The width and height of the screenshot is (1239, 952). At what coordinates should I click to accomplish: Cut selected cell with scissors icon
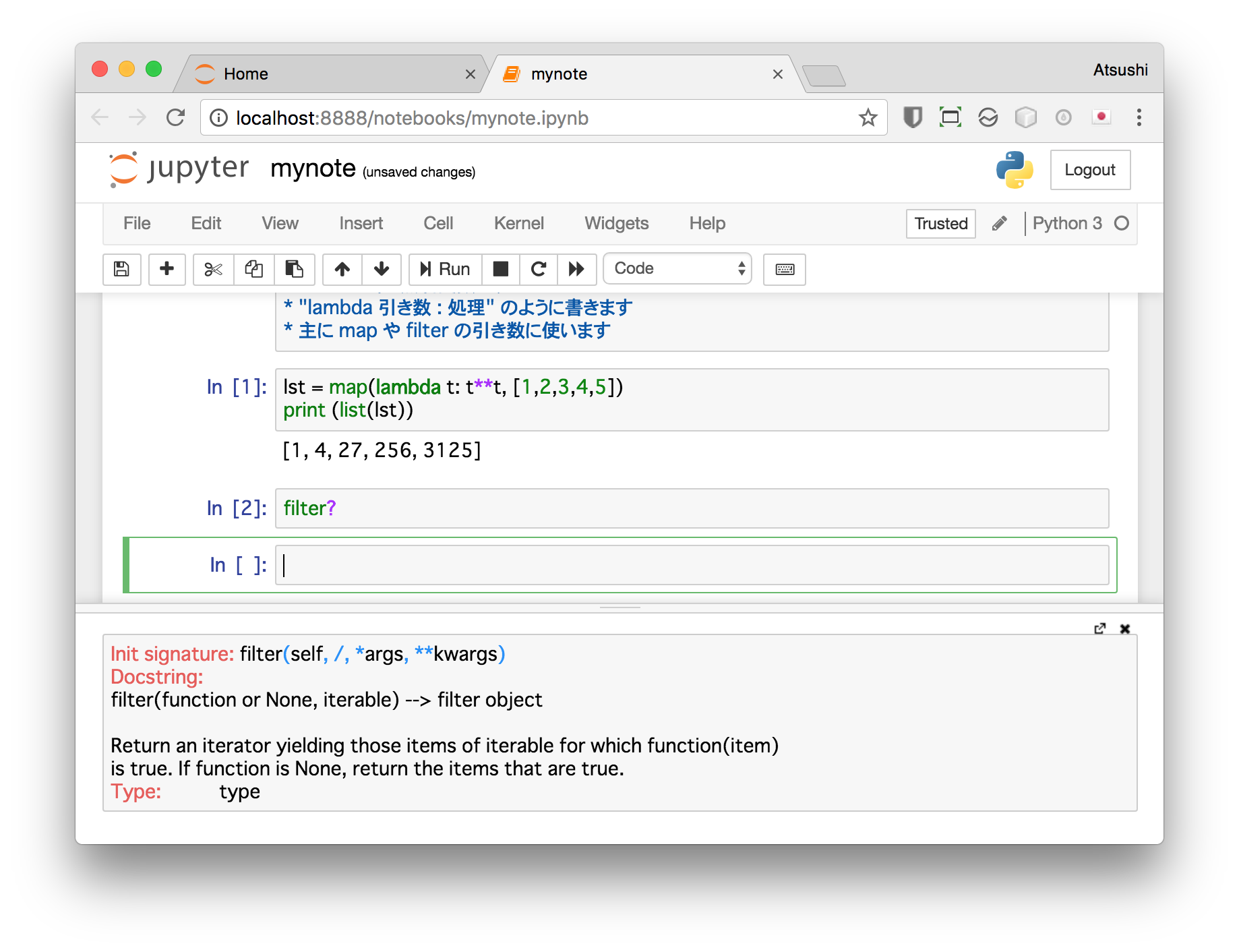(213, 269)
